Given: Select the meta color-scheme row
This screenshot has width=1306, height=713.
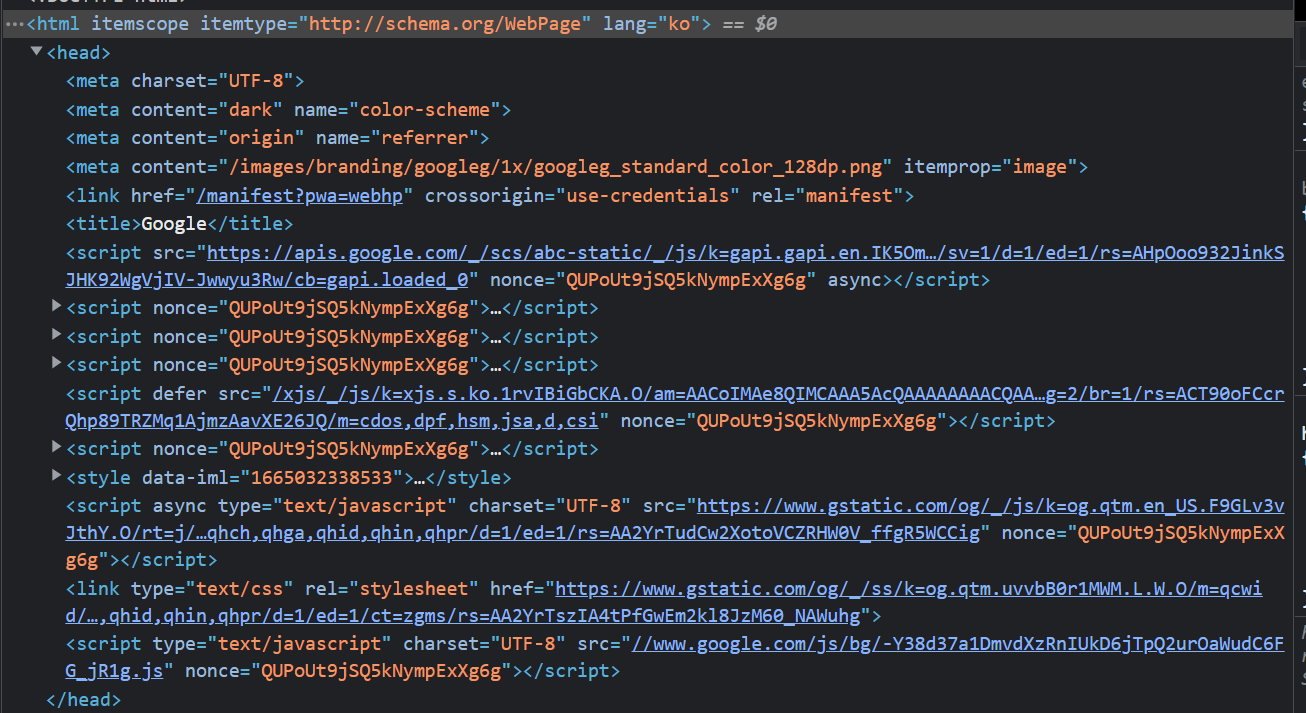Looking at the screenshot, I should click(289, 109).
